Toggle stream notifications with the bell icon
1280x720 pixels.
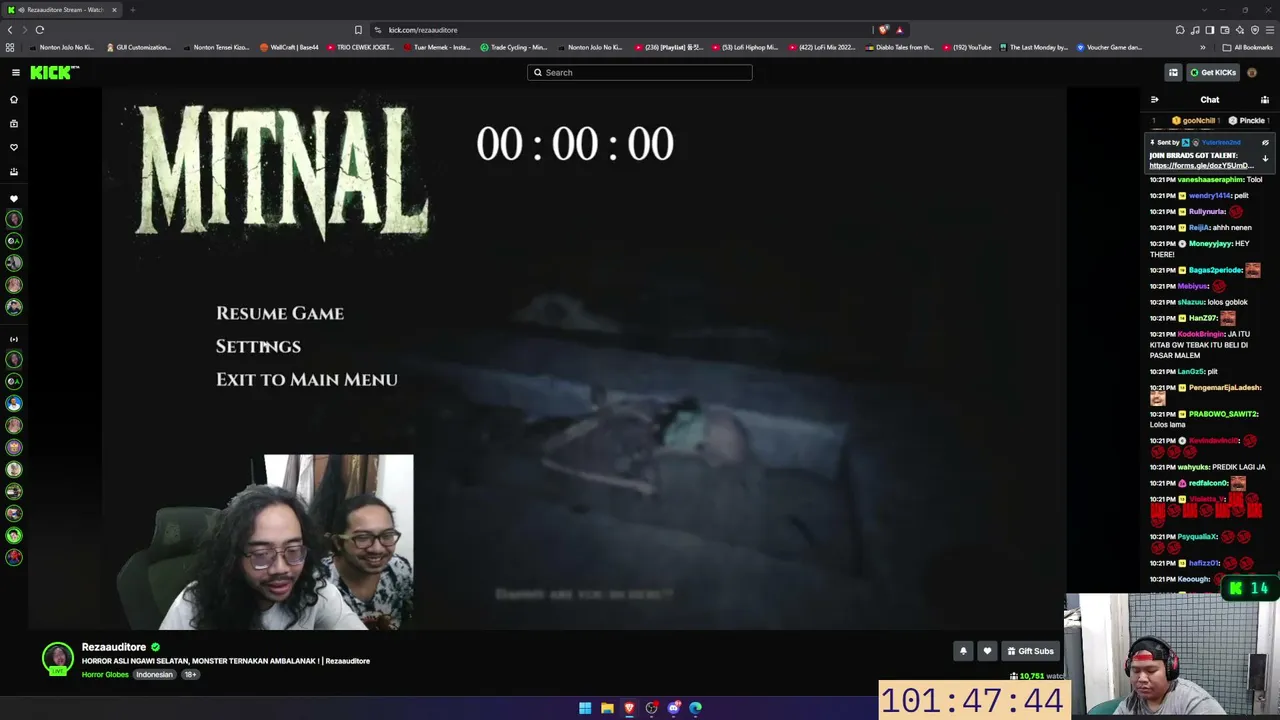963,651
